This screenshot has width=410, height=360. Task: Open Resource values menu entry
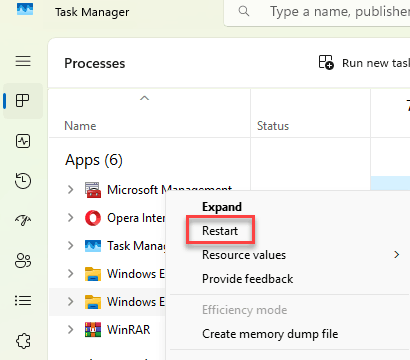(244, 255)
